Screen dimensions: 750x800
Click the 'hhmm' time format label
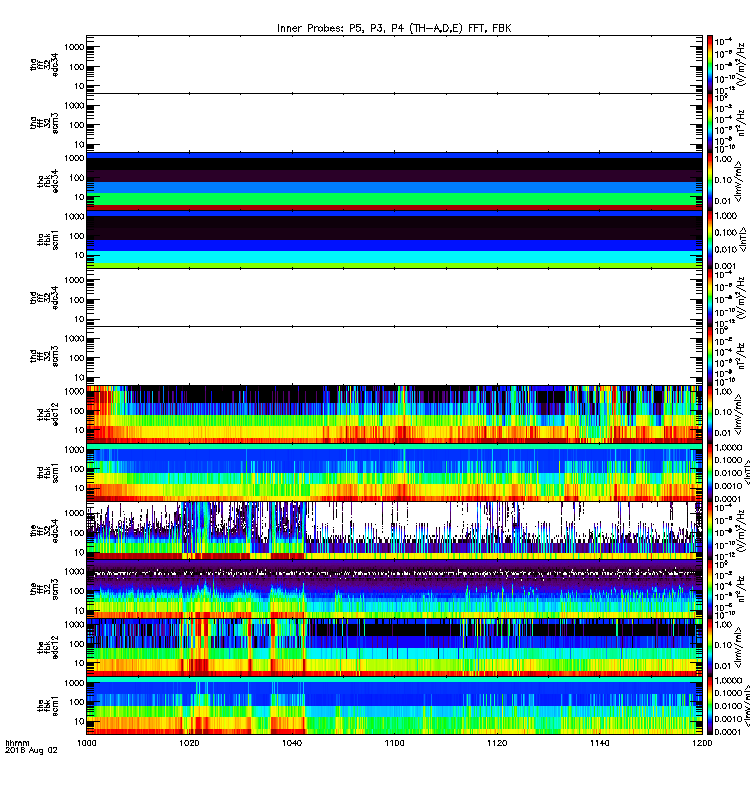pyautogui.click(x=17, y=743)
